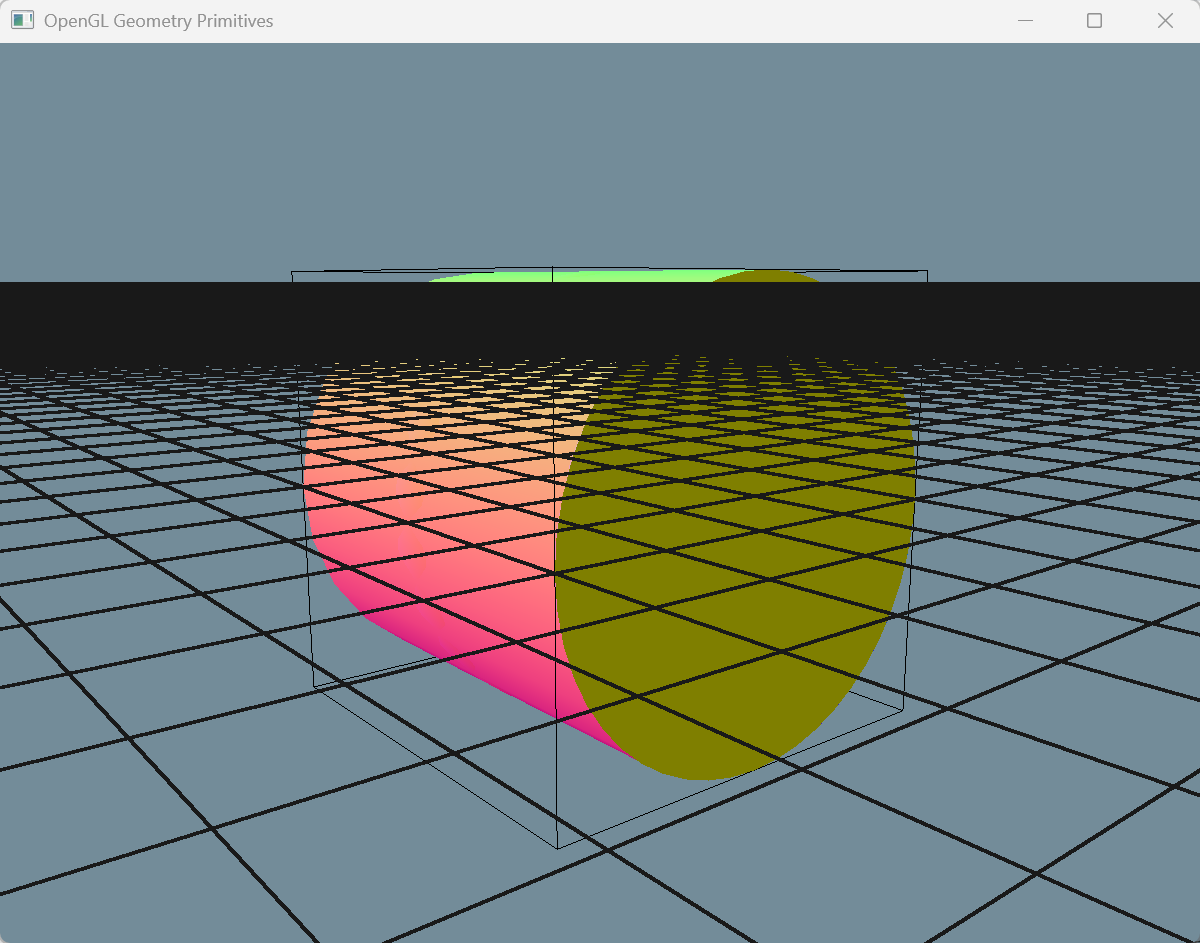The image size is (1200, 943).
Task: Click the bottom-right corner of the wireframe box
Action: click(x=903, y=709)
